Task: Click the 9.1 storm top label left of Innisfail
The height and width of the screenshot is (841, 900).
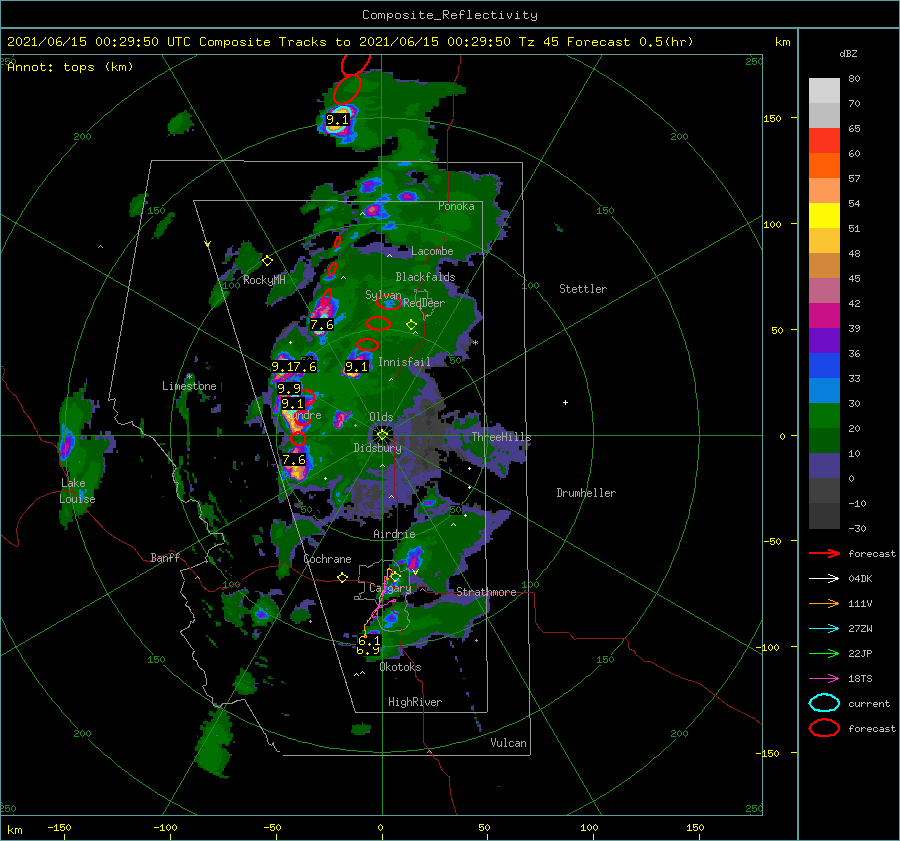Action: pos(356,366)
